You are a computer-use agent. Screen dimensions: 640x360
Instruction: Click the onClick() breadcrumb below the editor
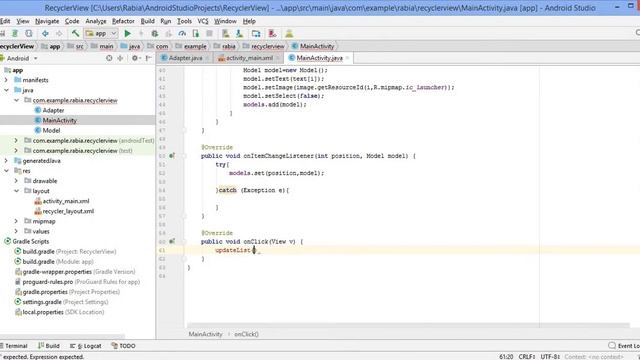click(246, 334)
